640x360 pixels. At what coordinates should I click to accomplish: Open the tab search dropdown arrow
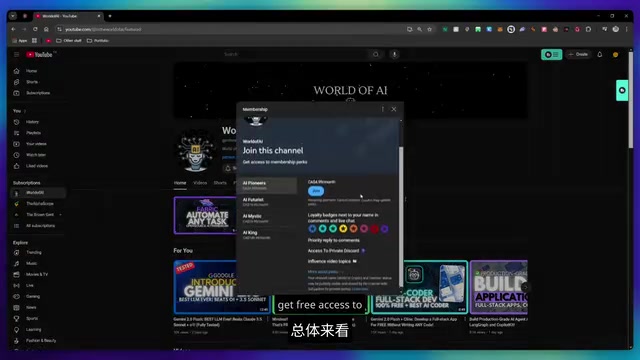(x=13, y=16)
